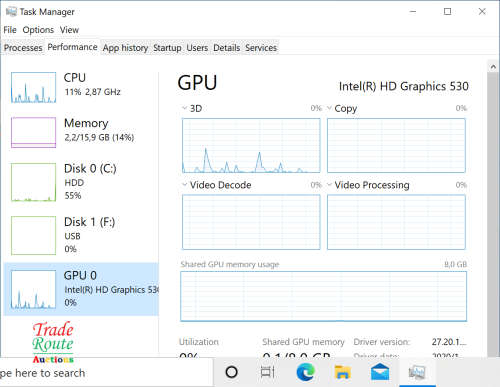Image resolution: width=500 pixels, height=387 pixels.
Task: Open the Mail app taskbar icon
Action: click(x=380, y=372)
